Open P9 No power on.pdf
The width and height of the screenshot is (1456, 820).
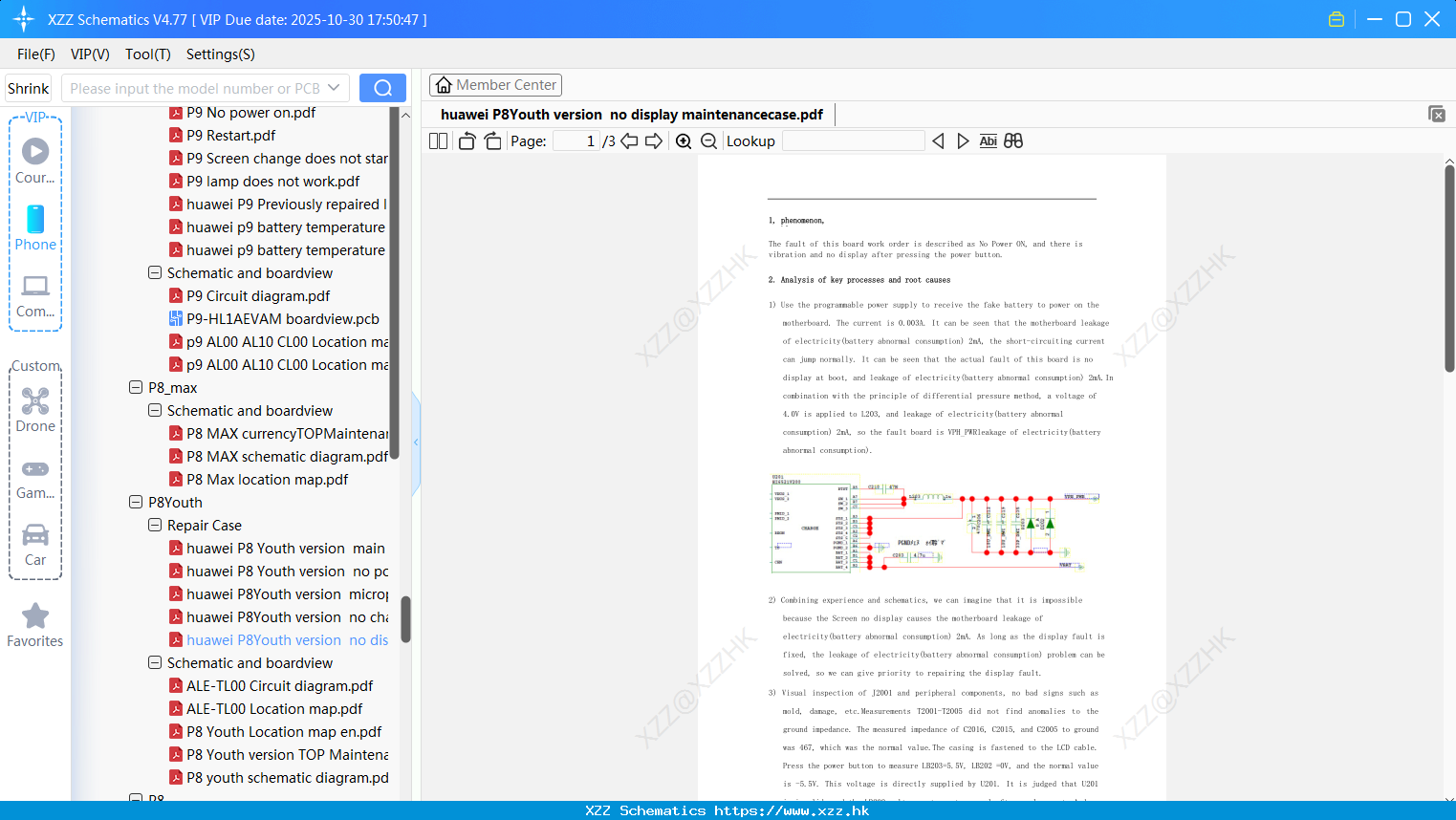point(242,113)
